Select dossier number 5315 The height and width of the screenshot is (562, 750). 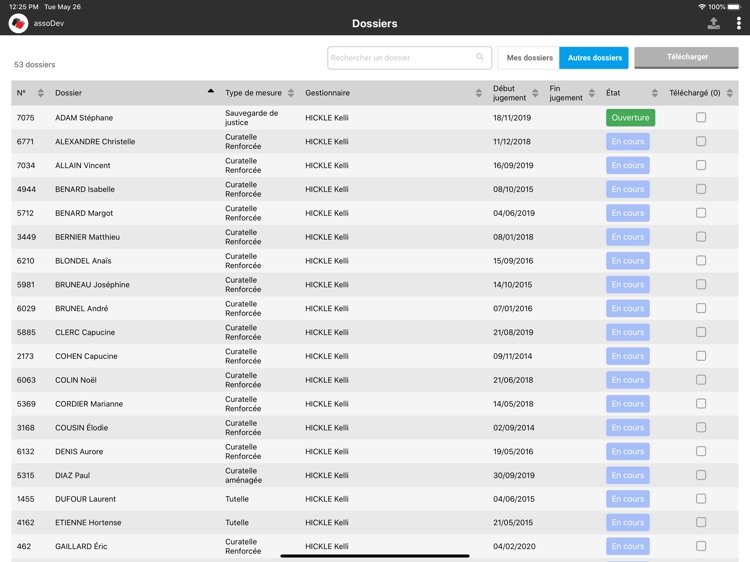(25, 475)
